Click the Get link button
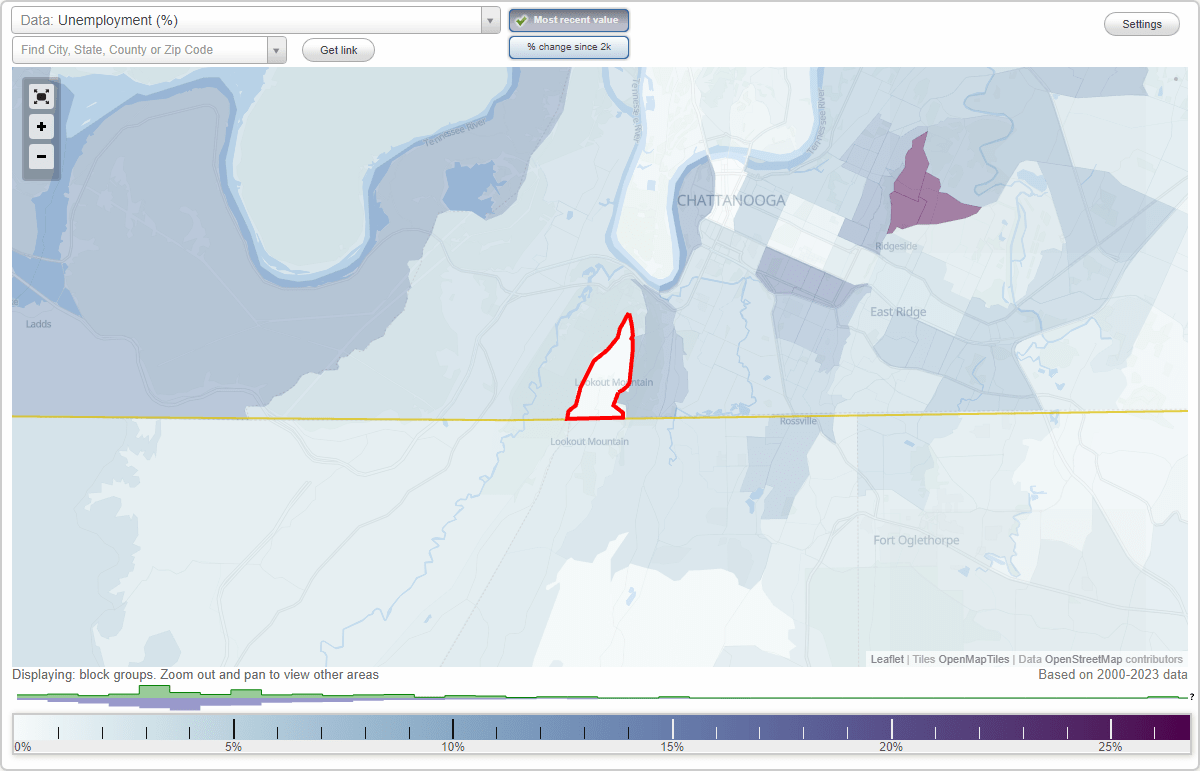1200x771 pixels. pos(339,50)
